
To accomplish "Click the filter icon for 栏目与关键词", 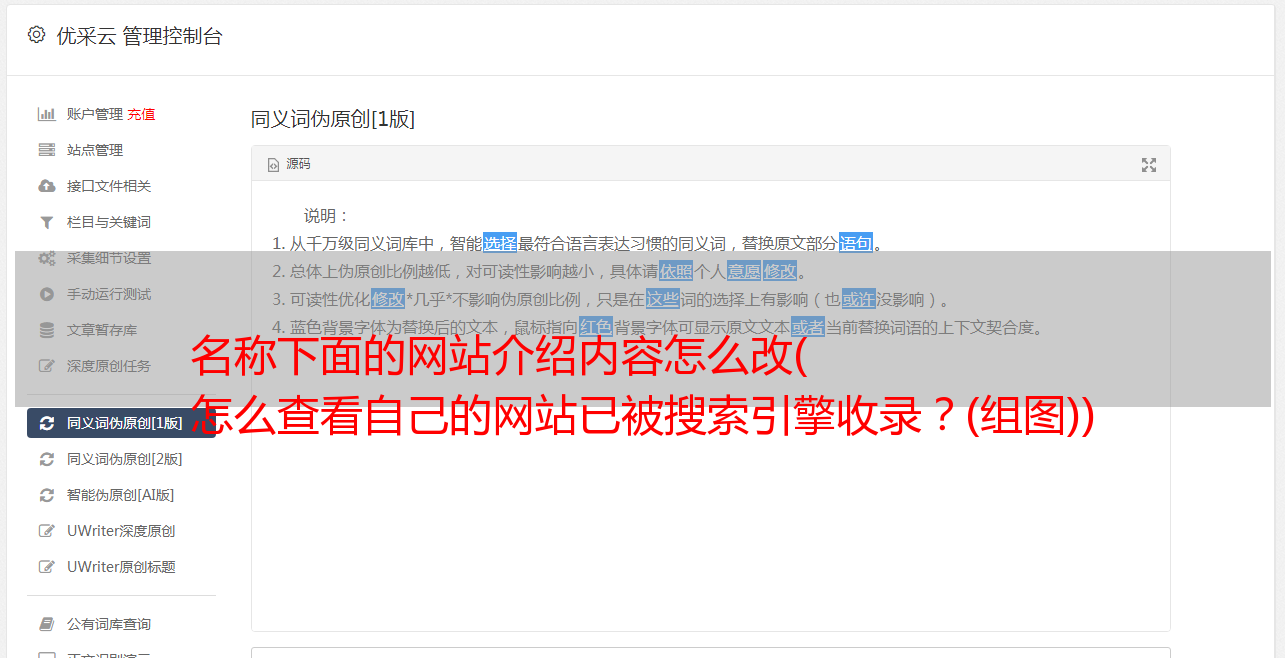I will [x=46, y=222].
